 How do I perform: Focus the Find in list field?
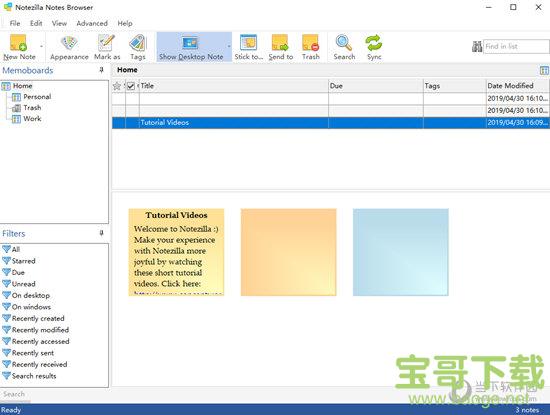[x=516, y=47]
